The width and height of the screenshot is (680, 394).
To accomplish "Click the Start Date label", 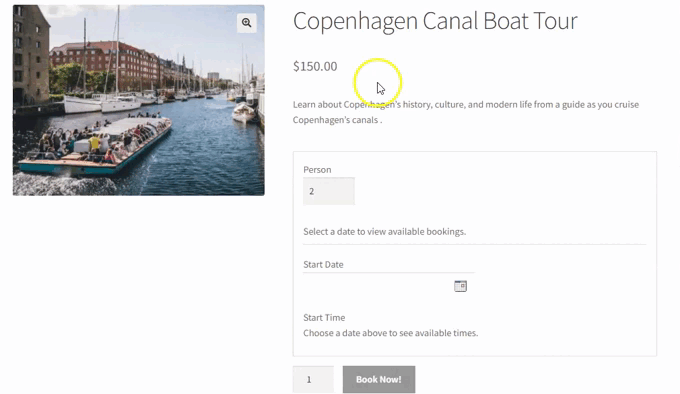I will 323,264.
